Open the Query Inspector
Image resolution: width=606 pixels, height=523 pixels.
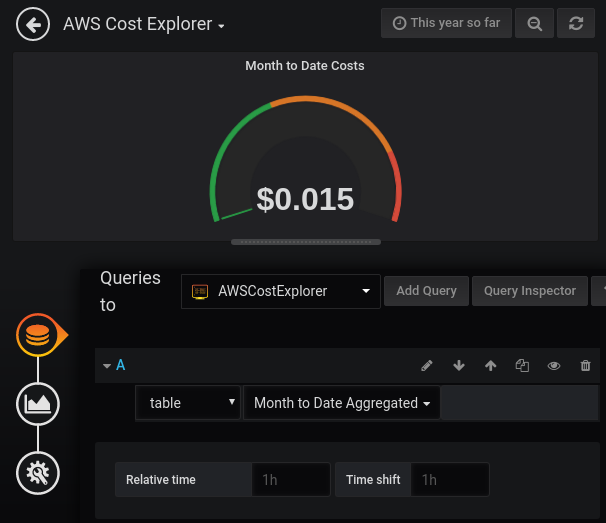pos(530,291)
